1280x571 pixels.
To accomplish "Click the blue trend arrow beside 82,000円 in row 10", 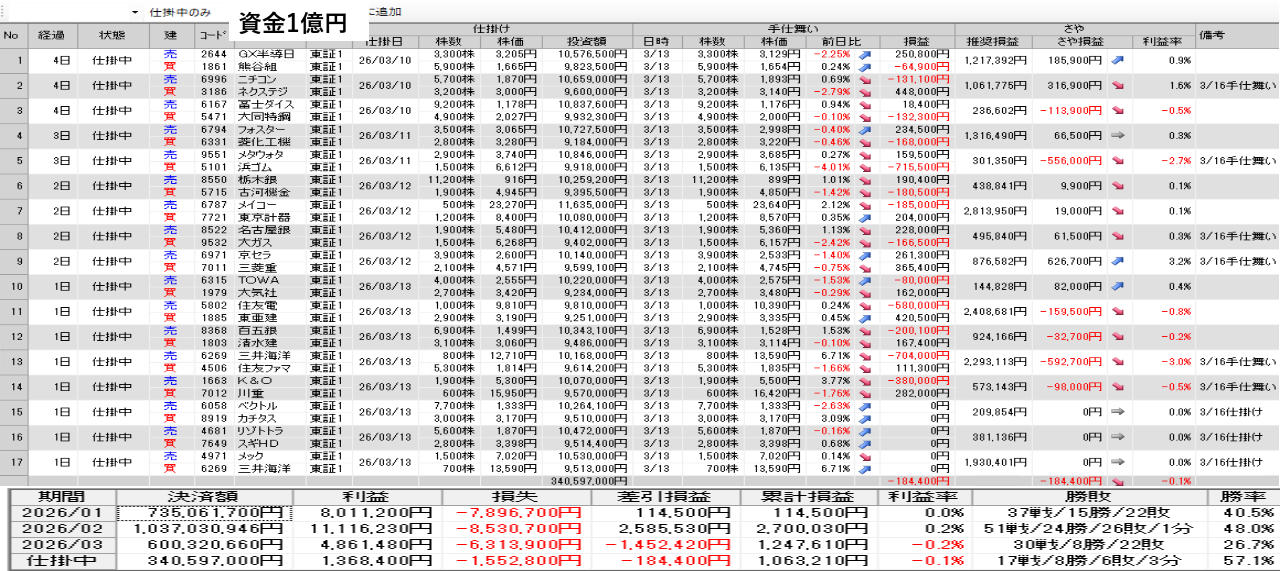I will tap(1116, 286).
